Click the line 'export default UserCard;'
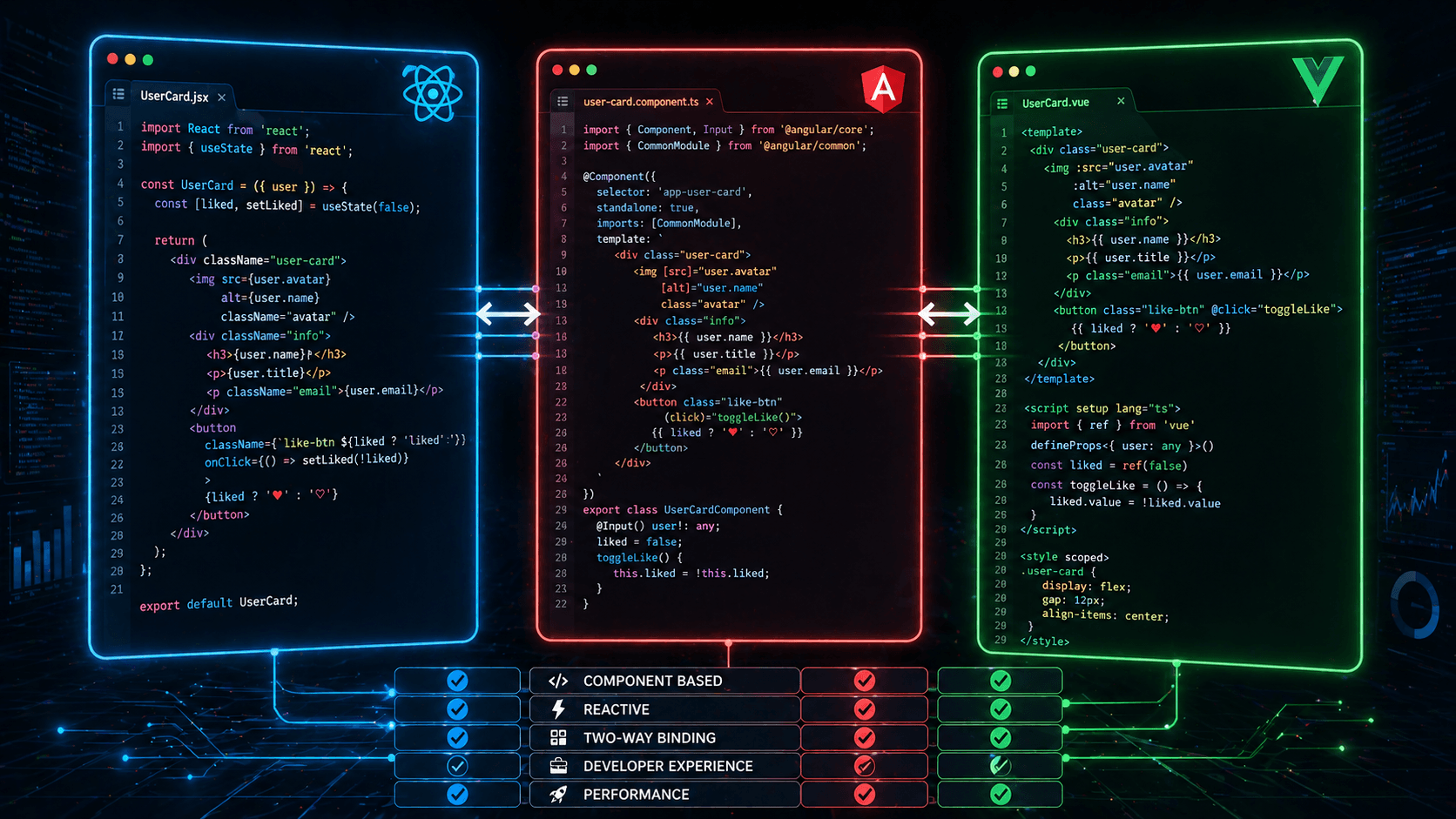Viewport: 1456px width, 819px height. pyautogui.click(x=219, y=602)
